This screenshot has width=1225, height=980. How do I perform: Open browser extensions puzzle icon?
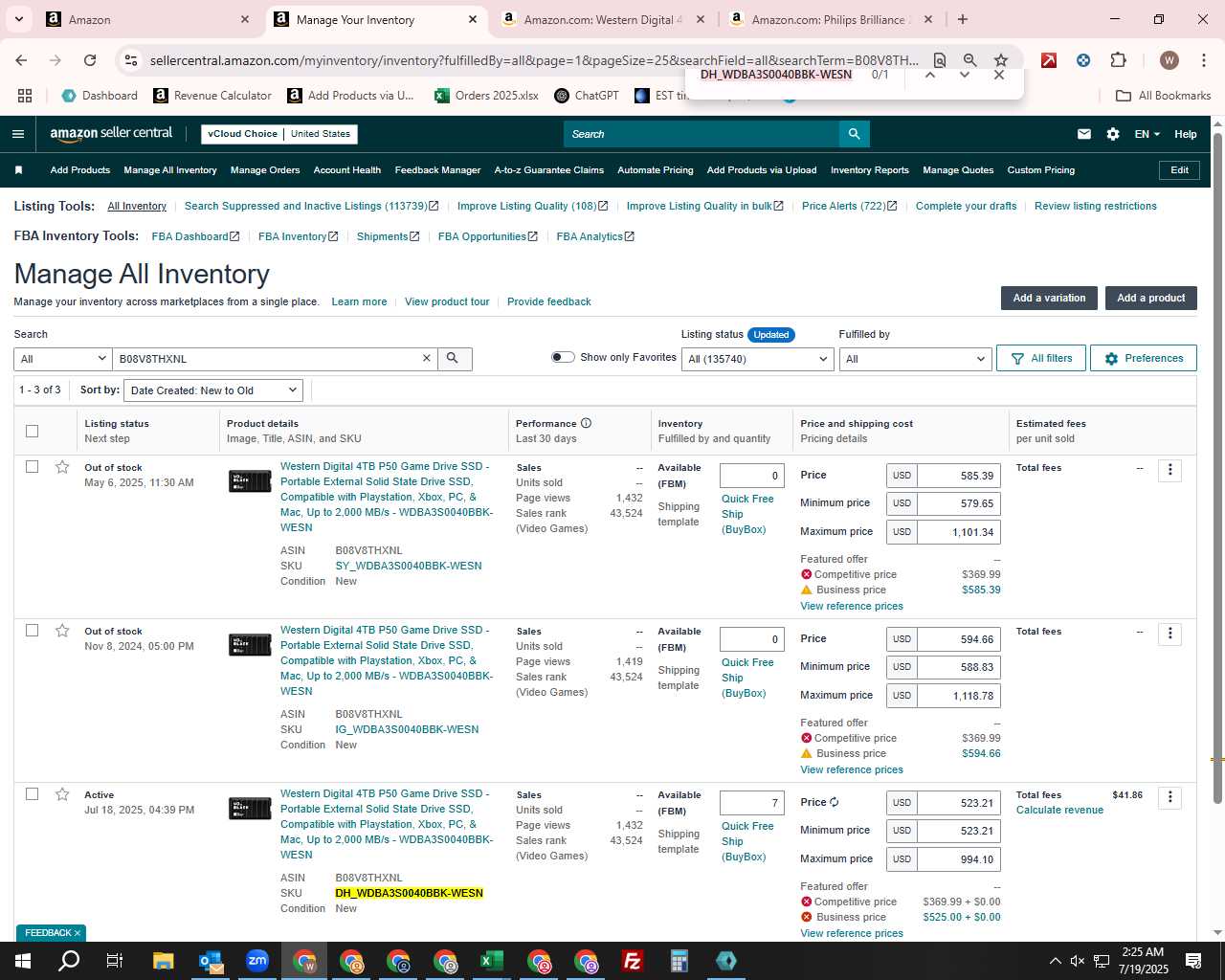pos(1118,60)
